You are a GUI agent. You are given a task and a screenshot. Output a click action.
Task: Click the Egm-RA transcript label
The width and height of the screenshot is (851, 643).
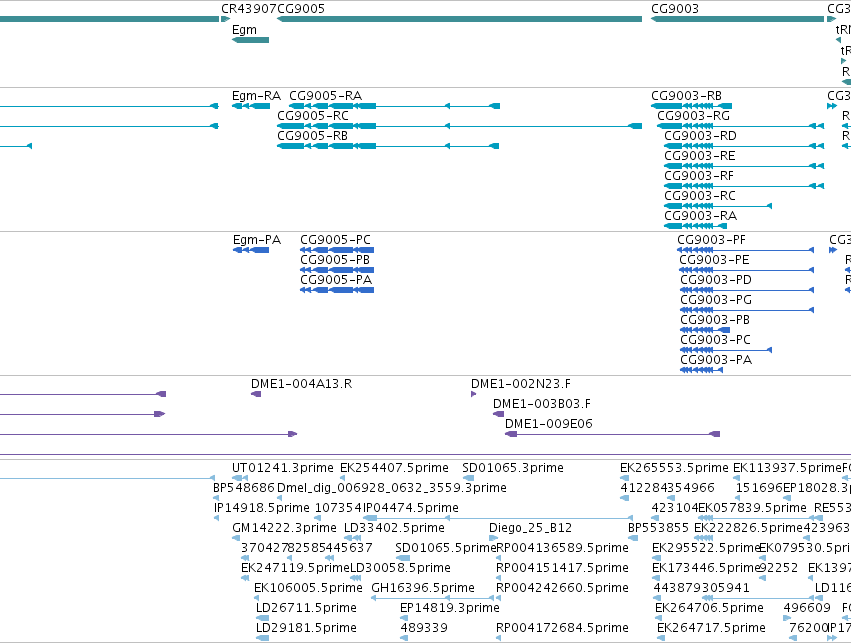[x=256, y=96]
